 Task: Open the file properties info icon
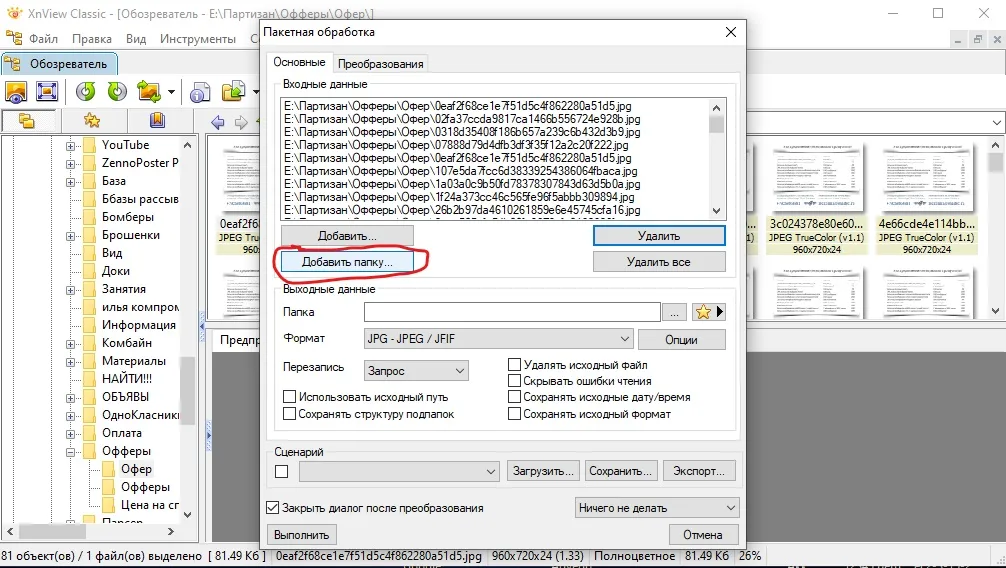coord(200,92)
